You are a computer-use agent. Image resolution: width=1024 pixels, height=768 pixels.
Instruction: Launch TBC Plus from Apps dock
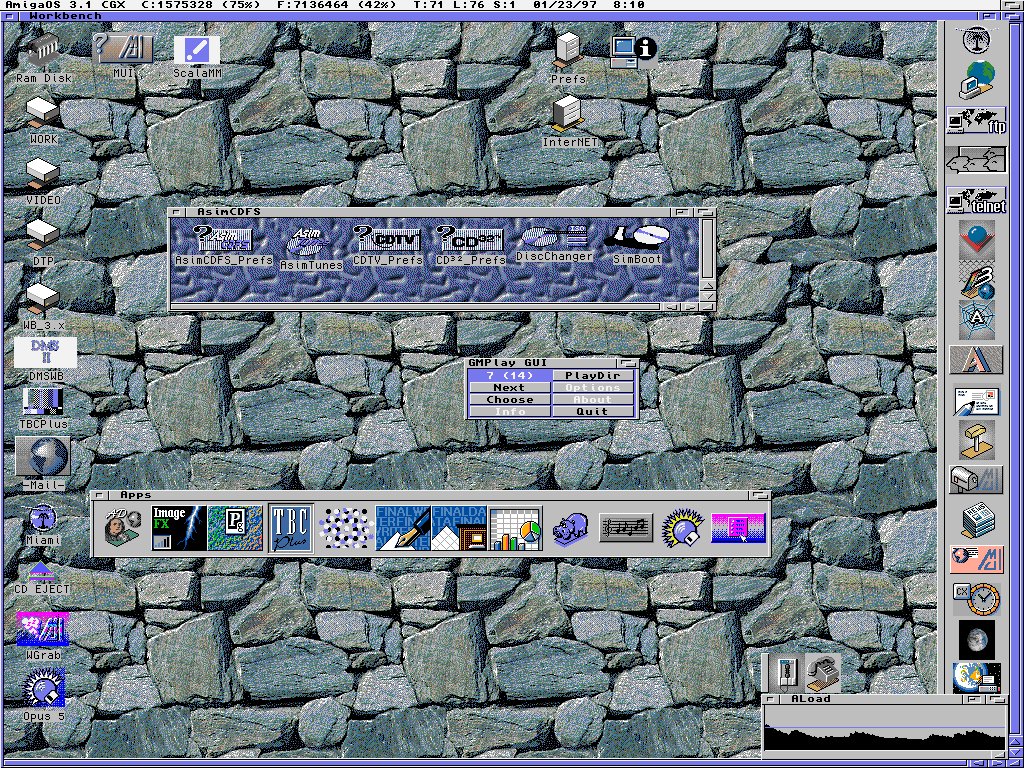pos(291,528)
